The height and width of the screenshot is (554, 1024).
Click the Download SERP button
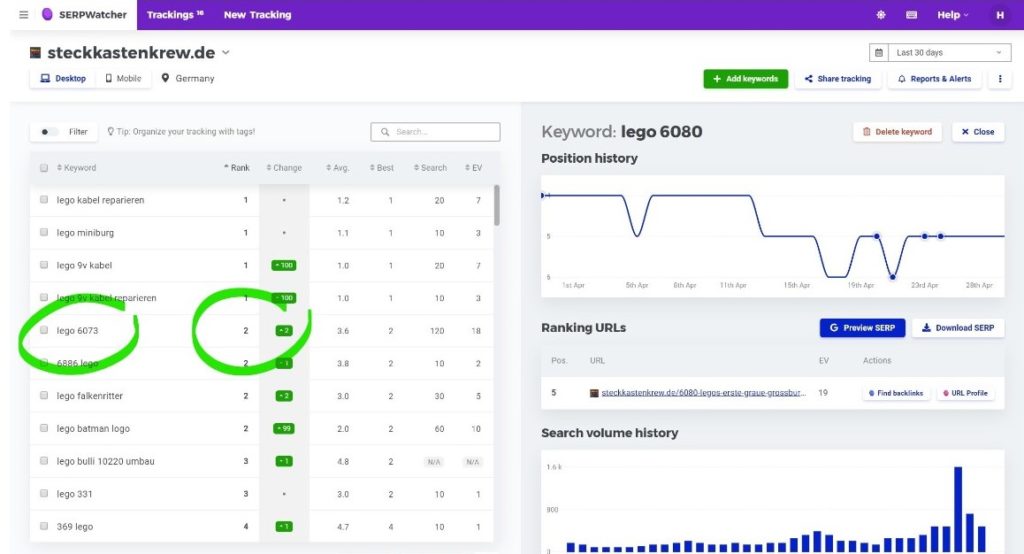958,327
